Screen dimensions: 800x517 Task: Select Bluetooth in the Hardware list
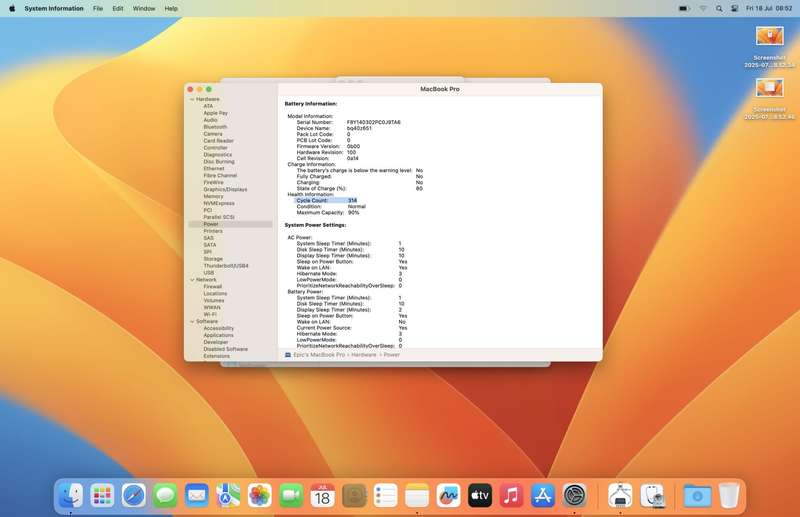(x=215, y=127)
